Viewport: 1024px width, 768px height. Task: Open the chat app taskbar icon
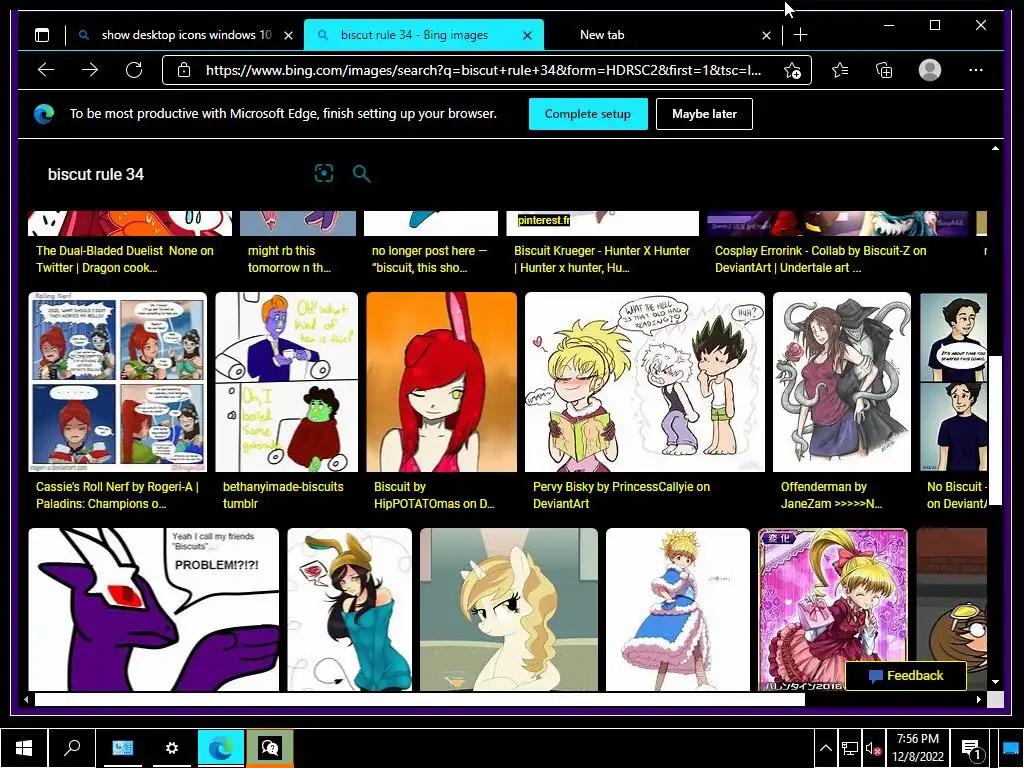[270, 748]
